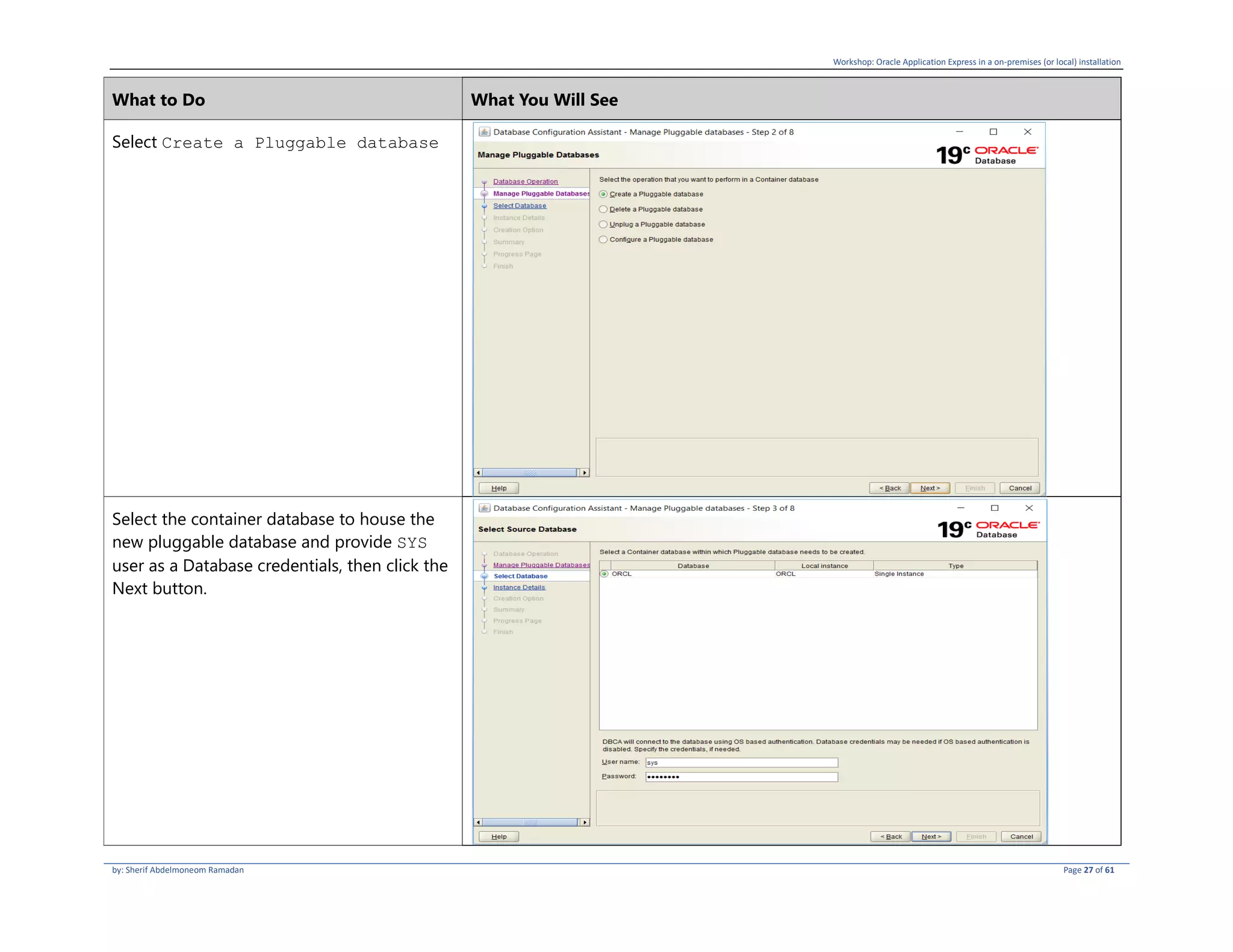Click left scroll arrow in Step 3 sidebar scrollbar
Screen dimensions: 1233x952
pos(479,822)
